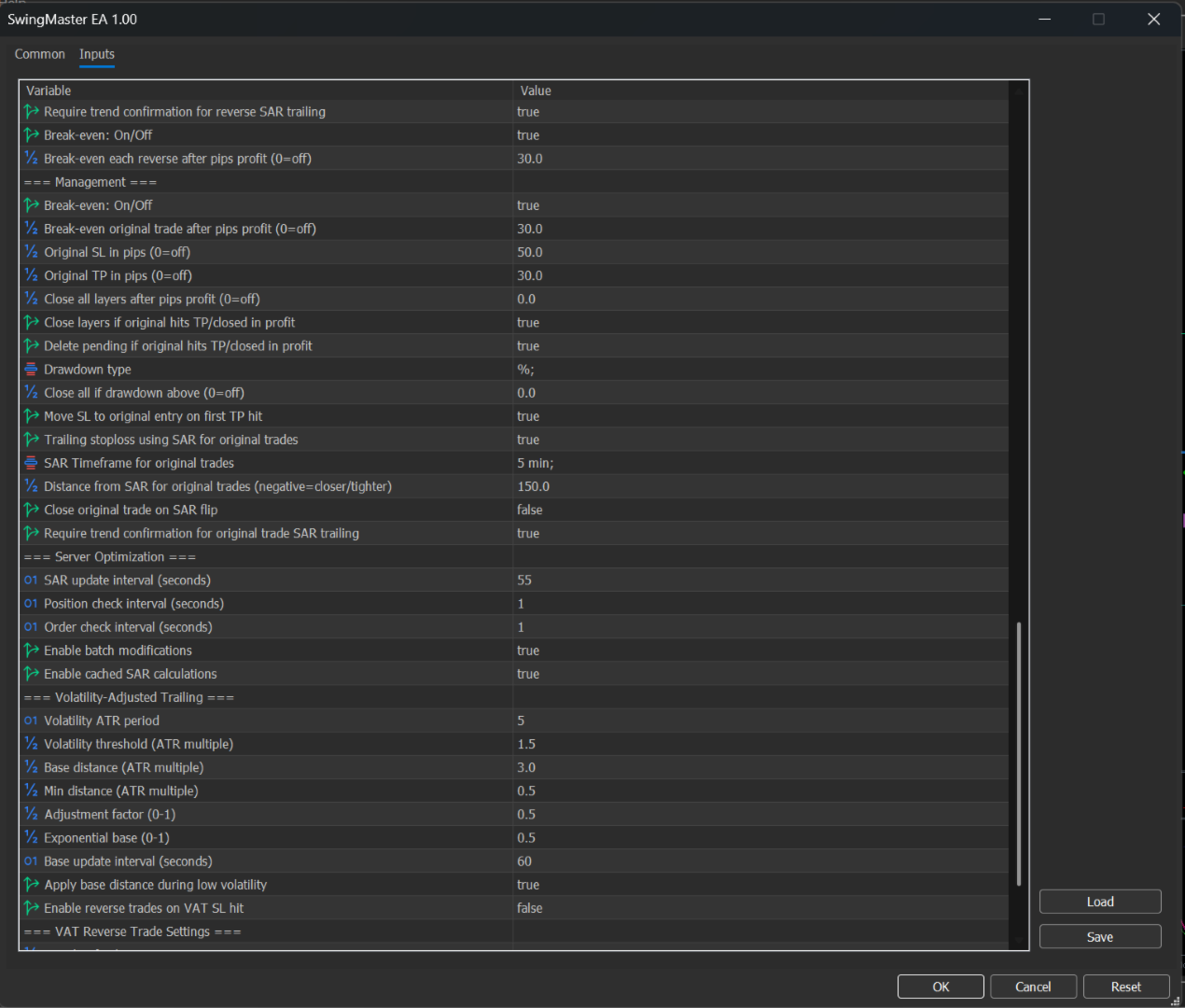Screen dimensions: 1185x1008
Task: Click the integer icon beside 'SAR update interval (seconds)'
Action: 31,581
